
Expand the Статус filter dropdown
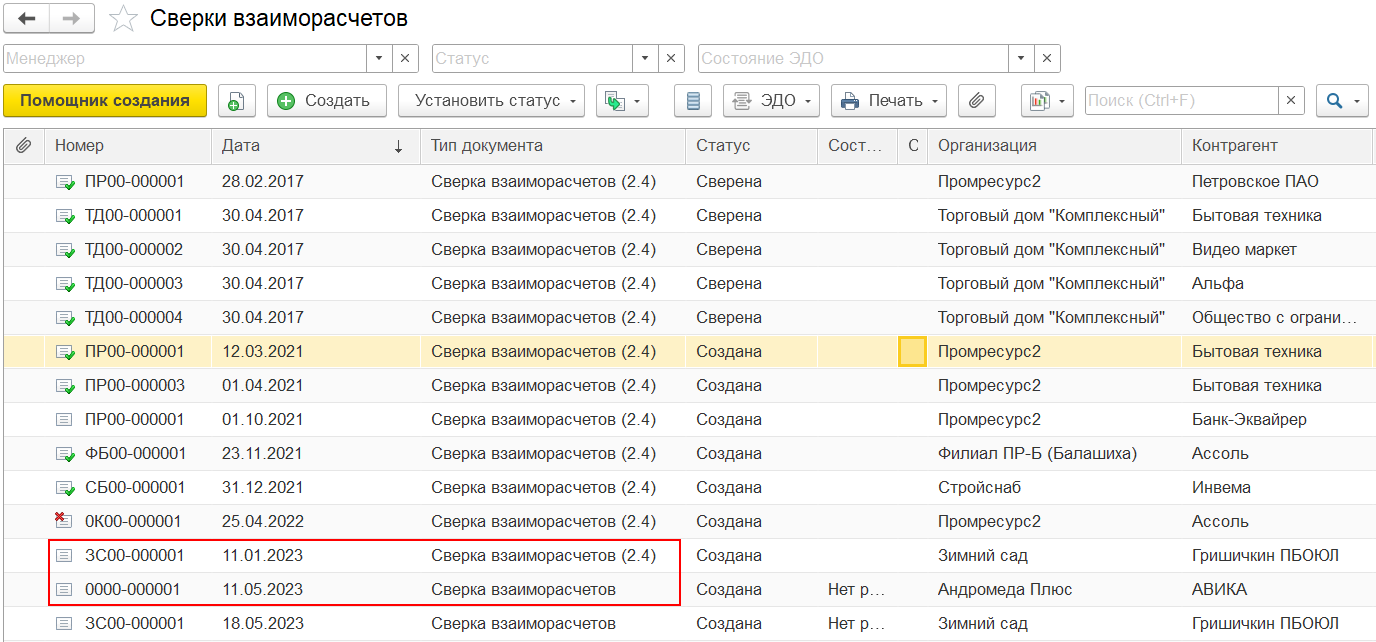tap(645, 58)
